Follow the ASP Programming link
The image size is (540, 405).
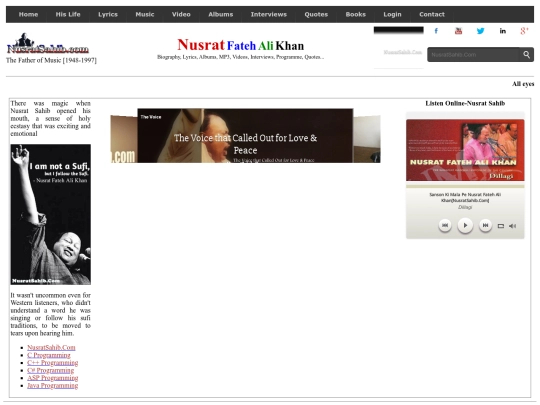53,378
